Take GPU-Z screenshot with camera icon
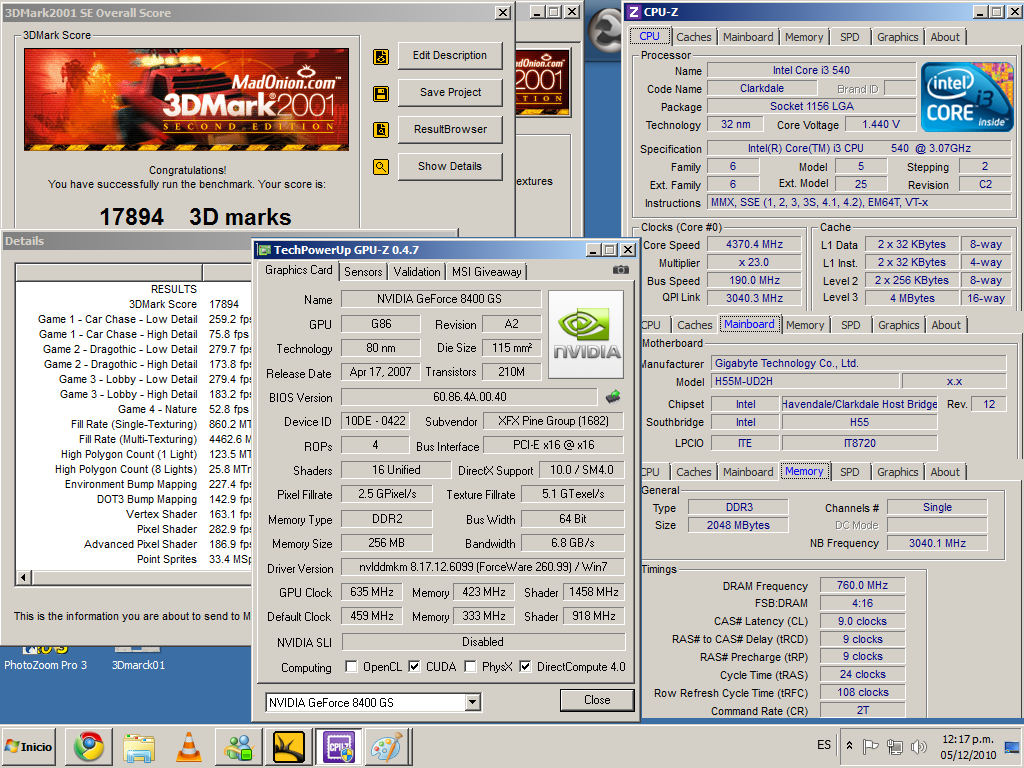This screenshot has height=768, width=1024. (620, 269)
